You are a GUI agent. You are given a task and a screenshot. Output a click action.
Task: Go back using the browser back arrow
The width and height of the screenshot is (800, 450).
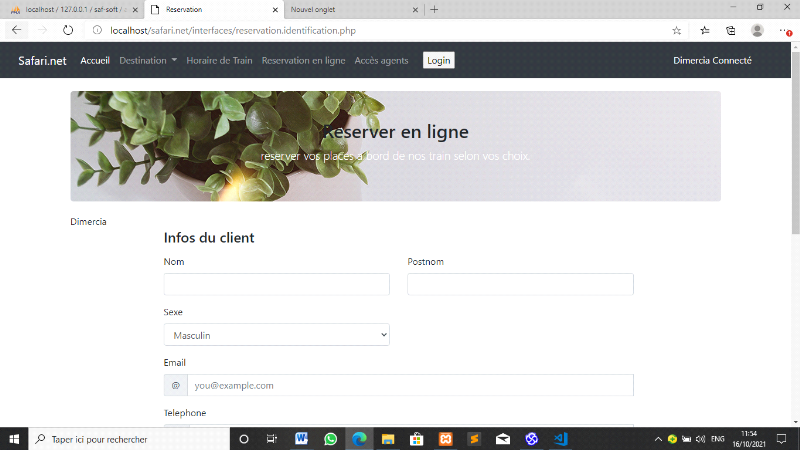pos(16,30)
